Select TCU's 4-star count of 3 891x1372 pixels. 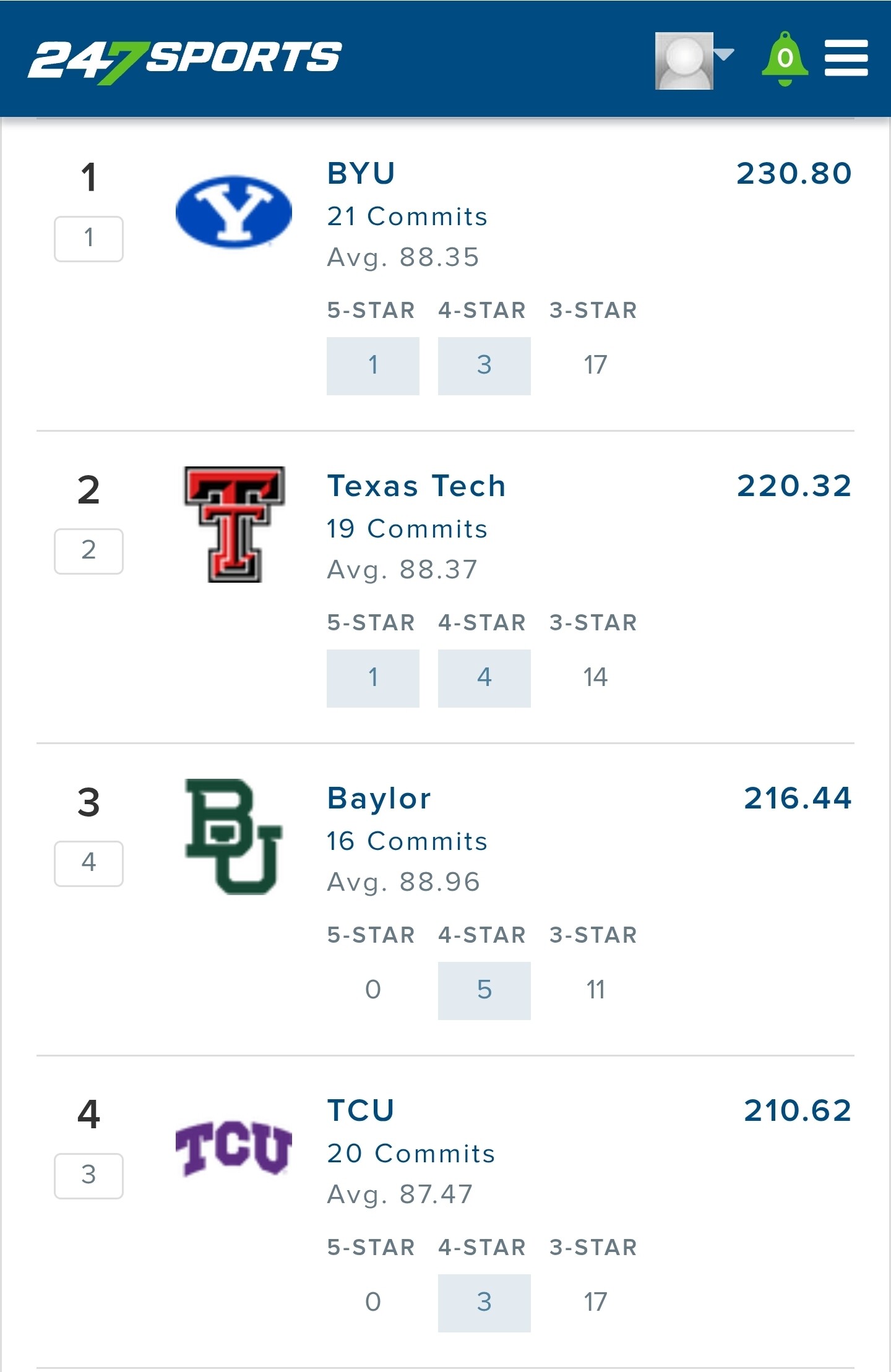[484, 1303]
